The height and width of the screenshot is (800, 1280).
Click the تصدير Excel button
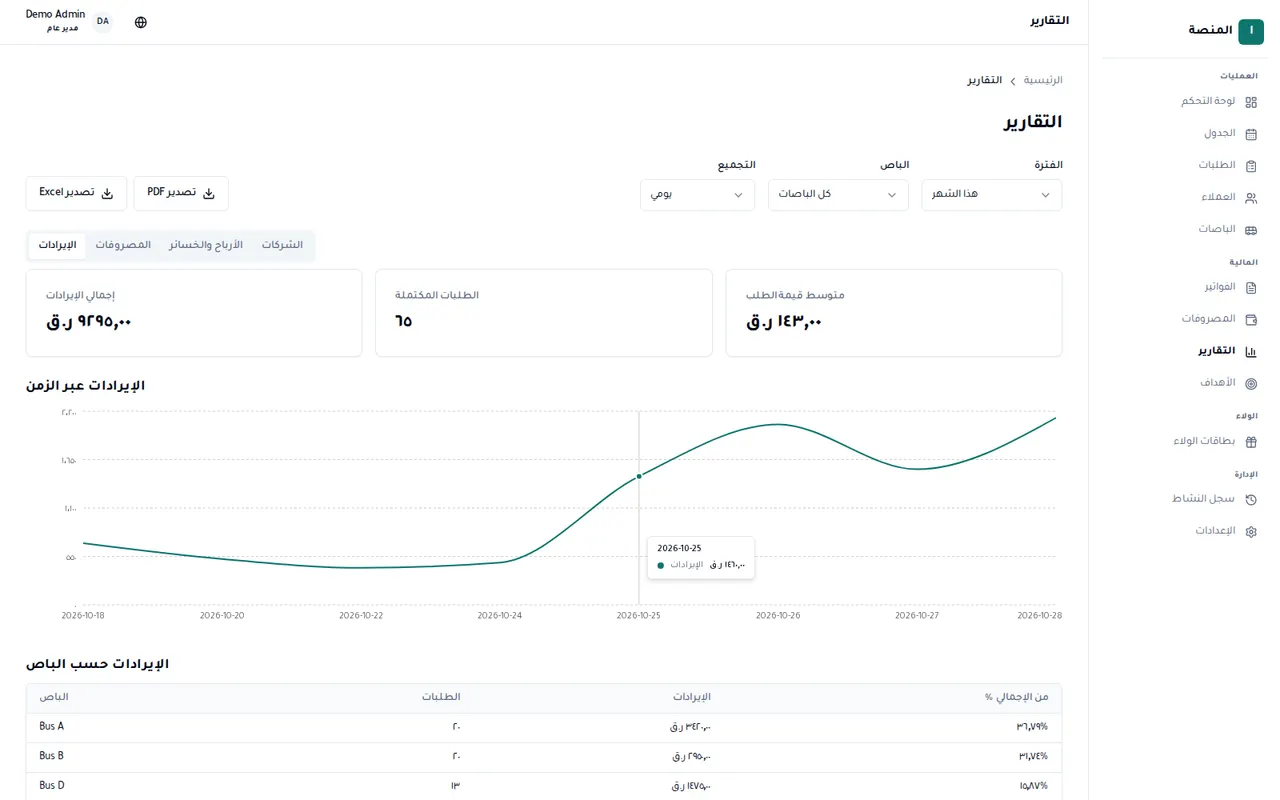pyautogui.click(x=76, y=194)
